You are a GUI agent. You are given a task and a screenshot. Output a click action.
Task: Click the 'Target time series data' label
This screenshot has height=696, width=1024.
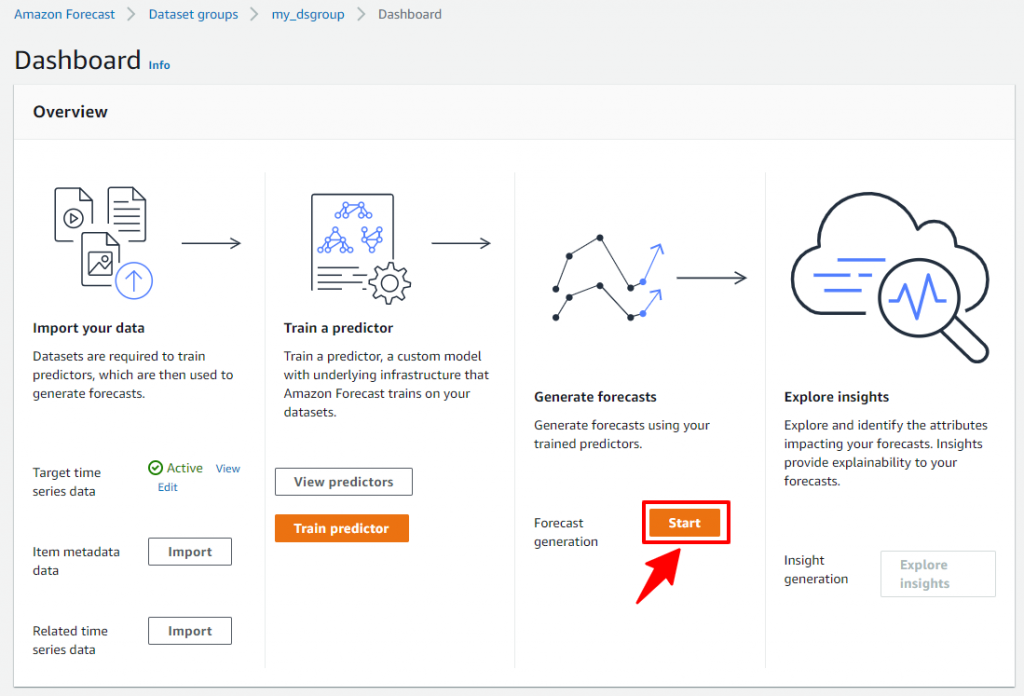coord(67,482)
